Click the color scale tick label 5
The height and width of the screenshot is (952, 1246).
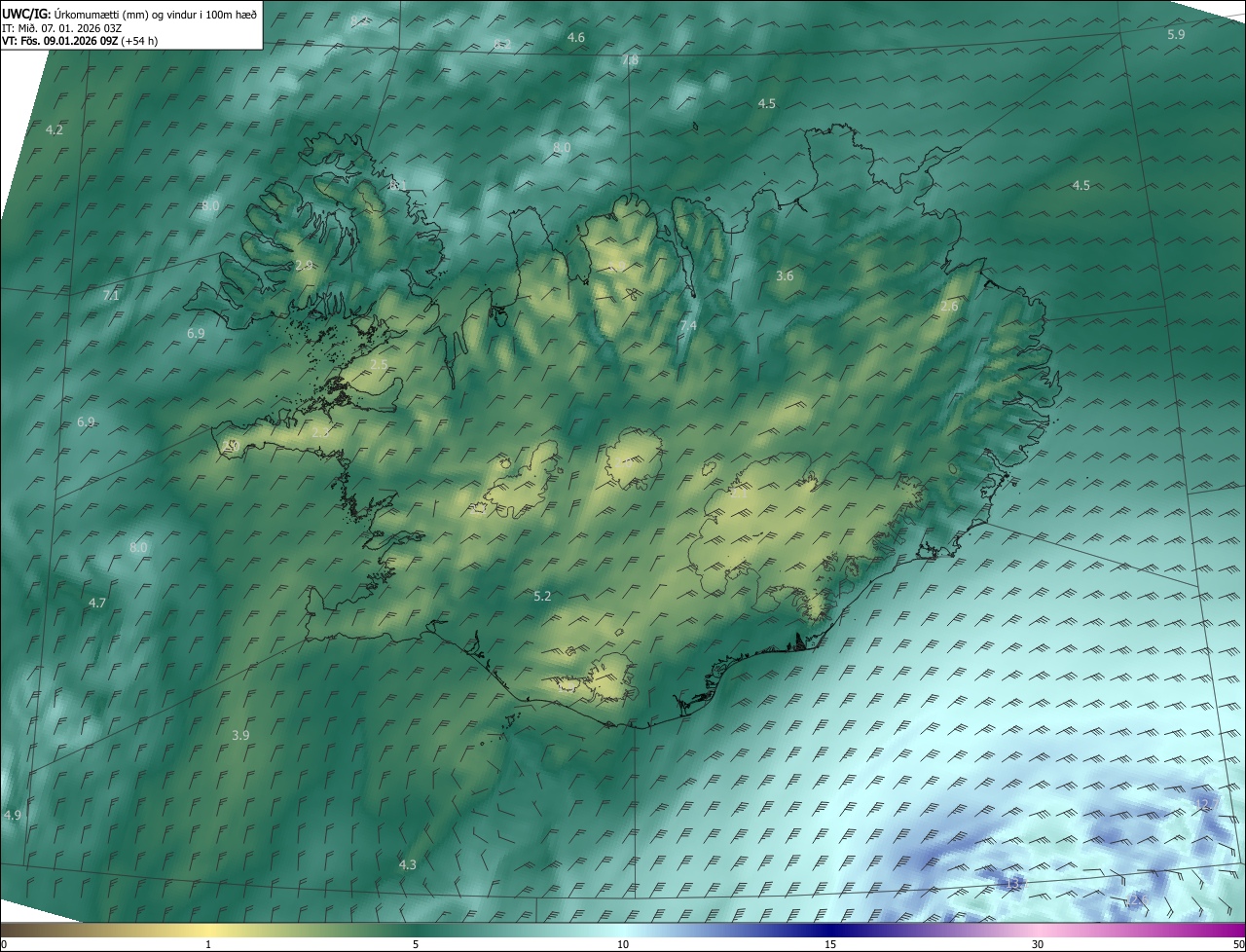(416, 944)
